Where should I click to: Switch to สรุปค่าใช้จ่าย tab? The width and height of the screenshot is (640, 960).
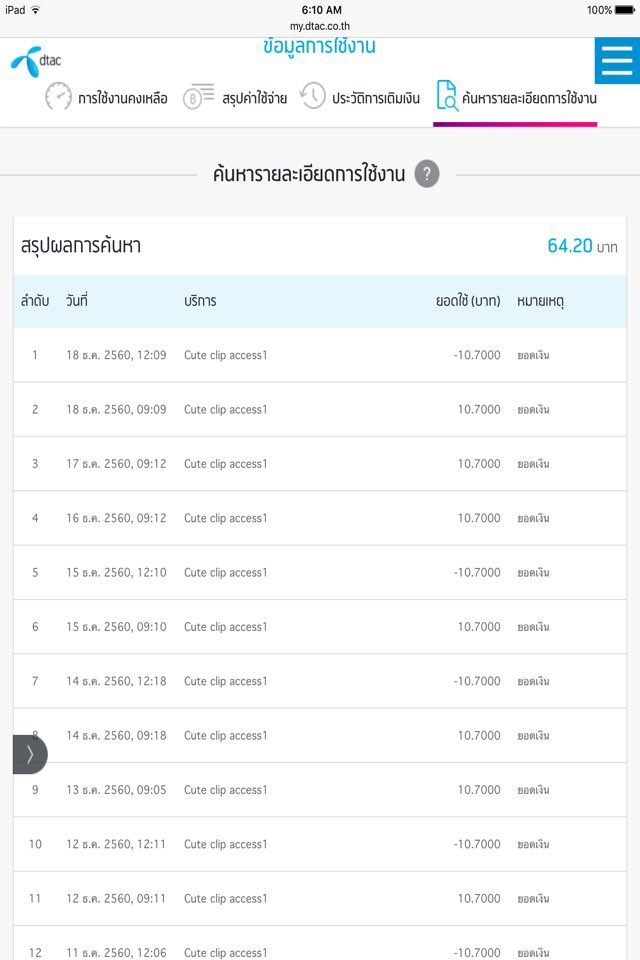click(254, 98)
